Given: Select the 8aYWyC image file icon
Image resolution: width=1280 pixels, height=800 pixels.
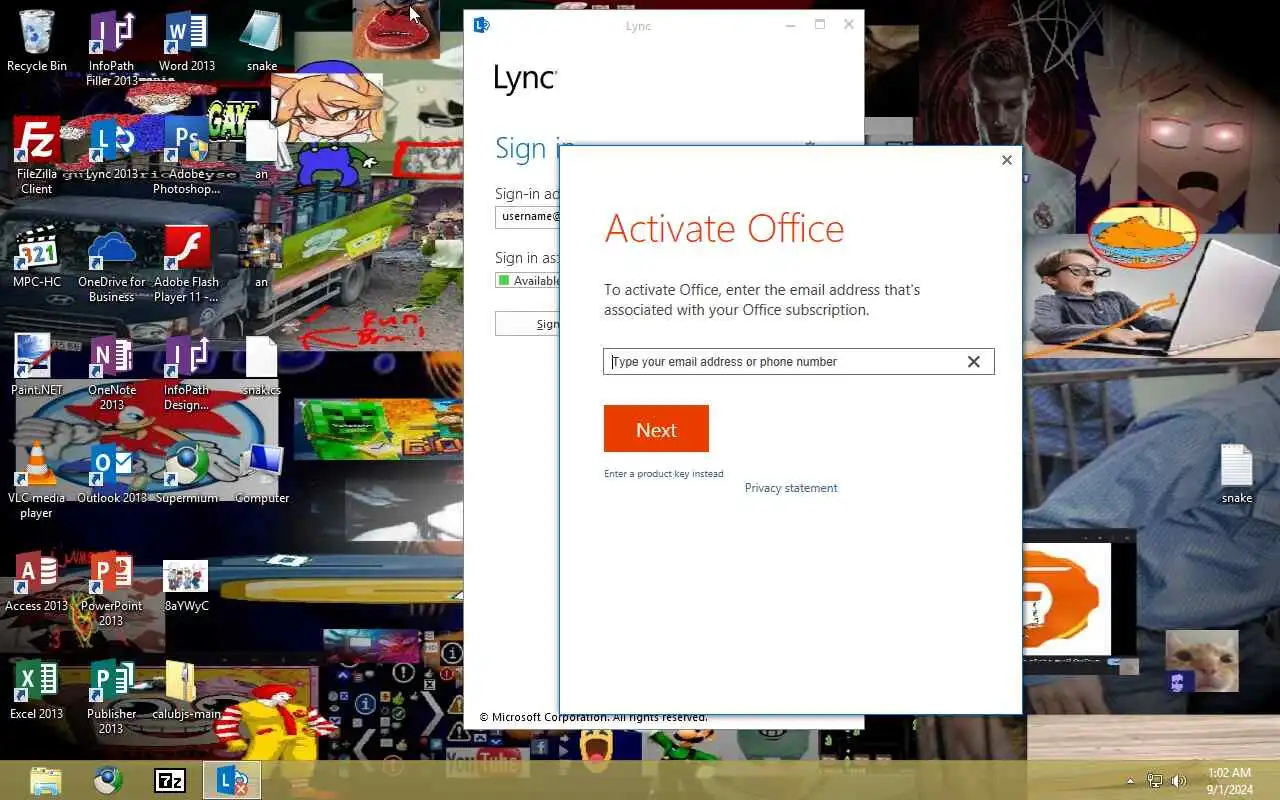Looking at the screenshot, I should 187,584.
